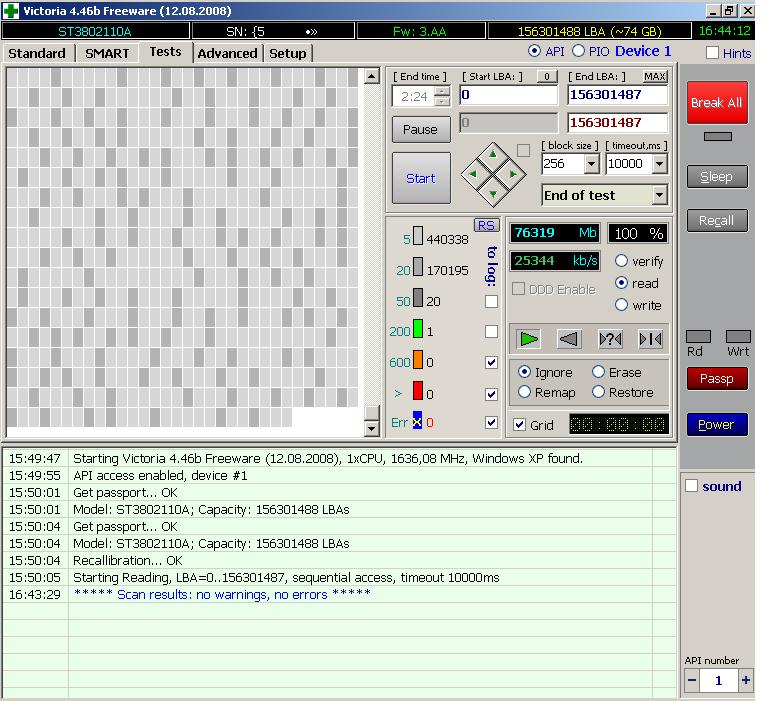The height and width of the screenshot is (701, 767).
Task: Click the reverse scan arrow icon
Action: (569, 339)
